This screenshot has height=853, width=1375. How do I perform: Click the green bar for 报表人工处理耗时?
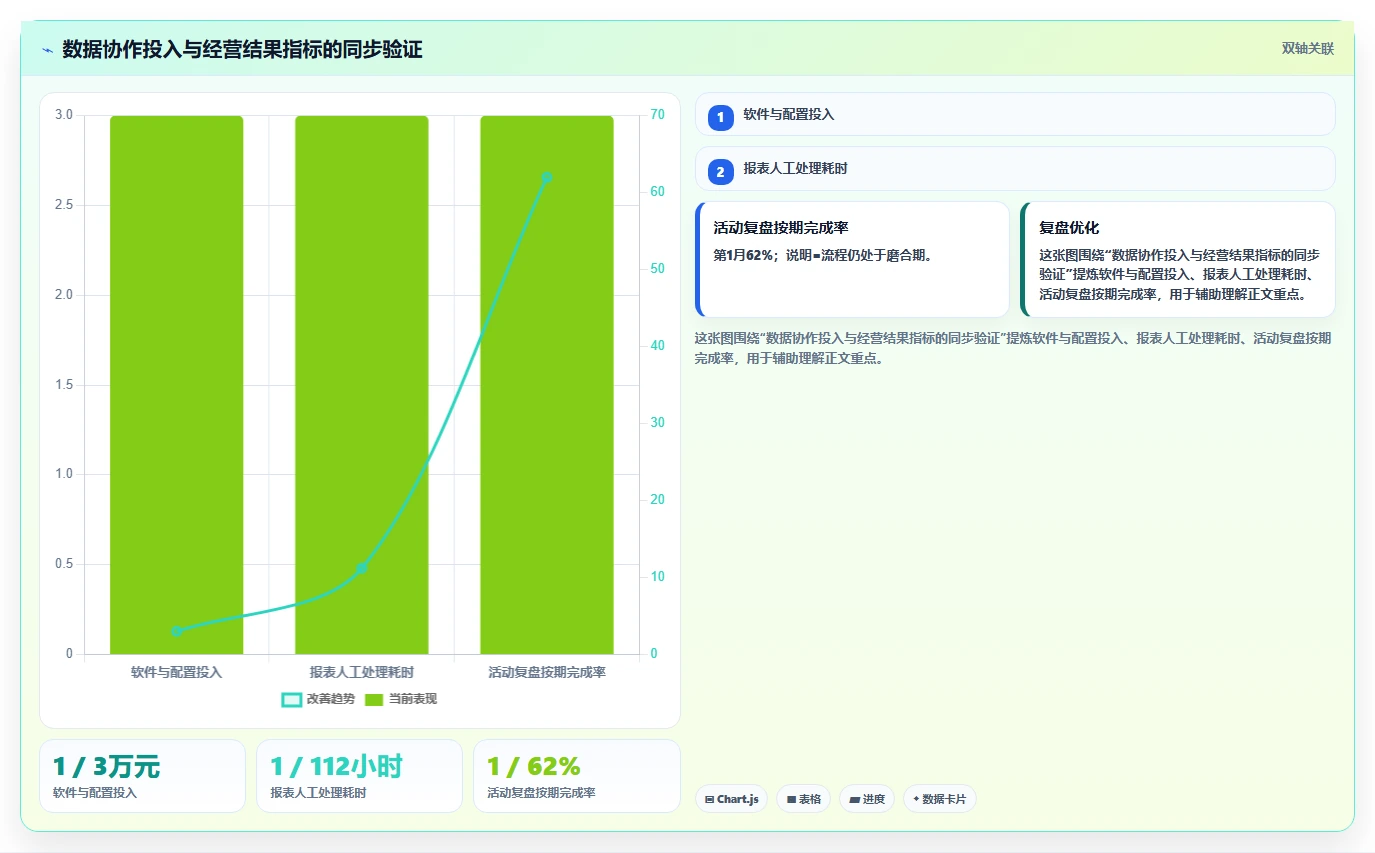(362, 385)
